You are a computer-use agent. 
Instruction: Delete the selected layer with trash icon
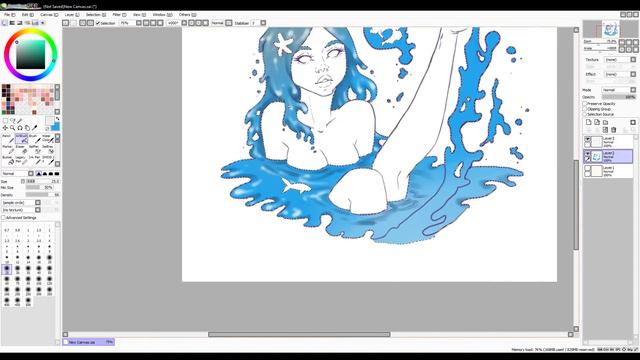tap(613, 130)
